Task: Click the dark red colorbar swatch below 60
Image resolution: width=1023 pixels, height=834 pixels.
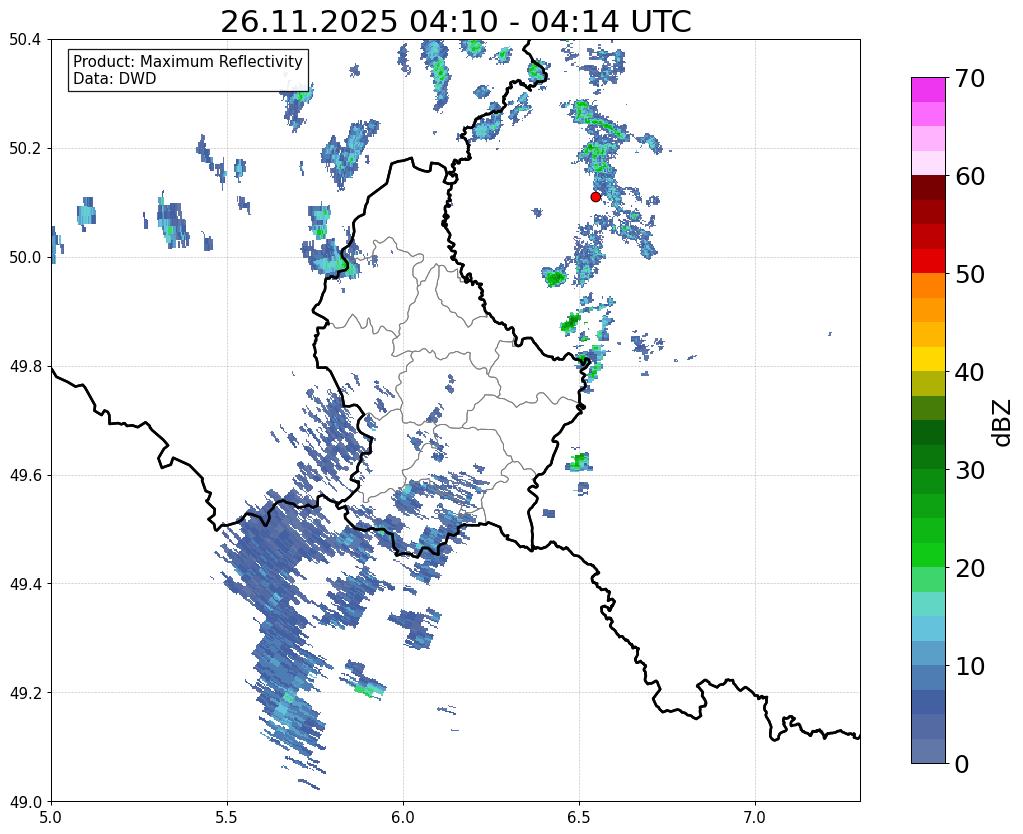Action: pos(928,188)
